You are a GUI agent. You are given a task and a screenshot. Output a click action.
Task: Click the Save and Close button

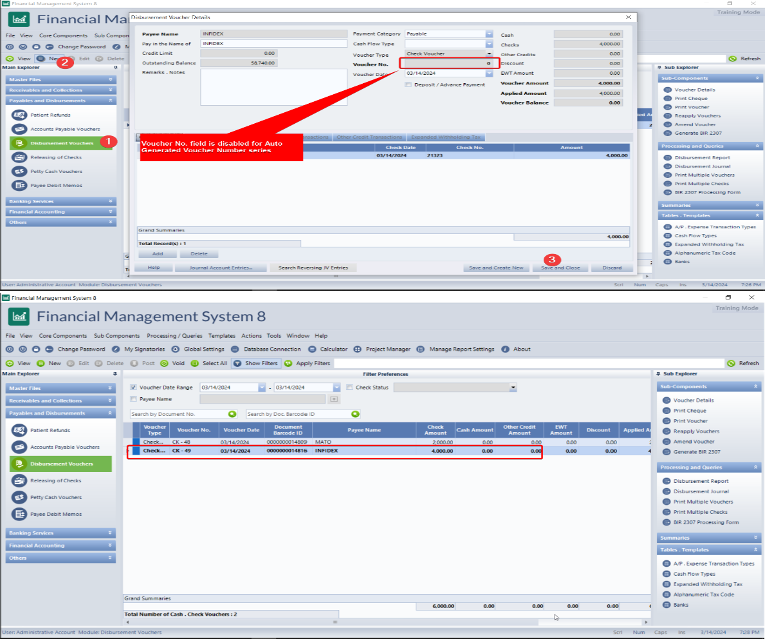click(560, 268)
